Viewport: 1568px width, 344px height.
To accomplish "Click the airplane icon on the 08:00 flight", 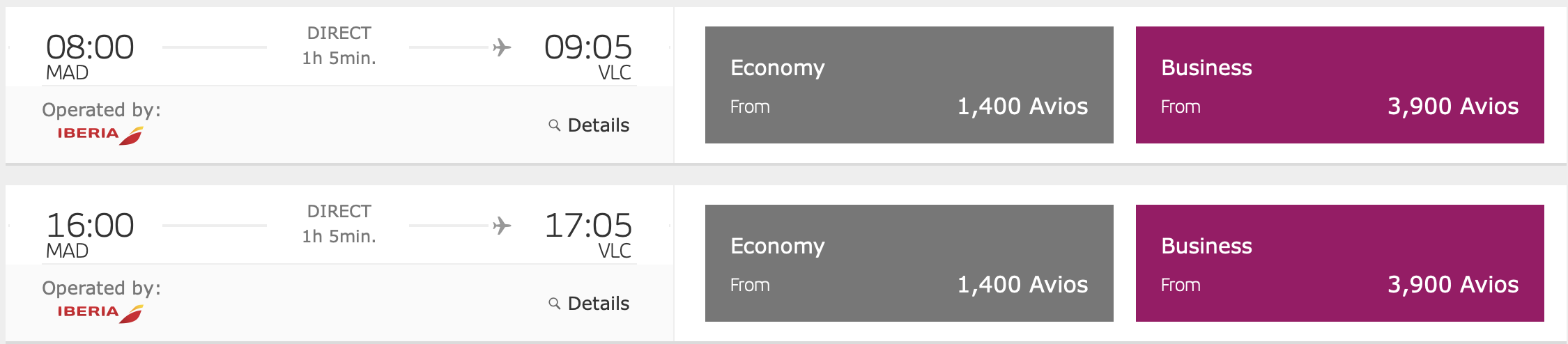I will coord(502,47).
